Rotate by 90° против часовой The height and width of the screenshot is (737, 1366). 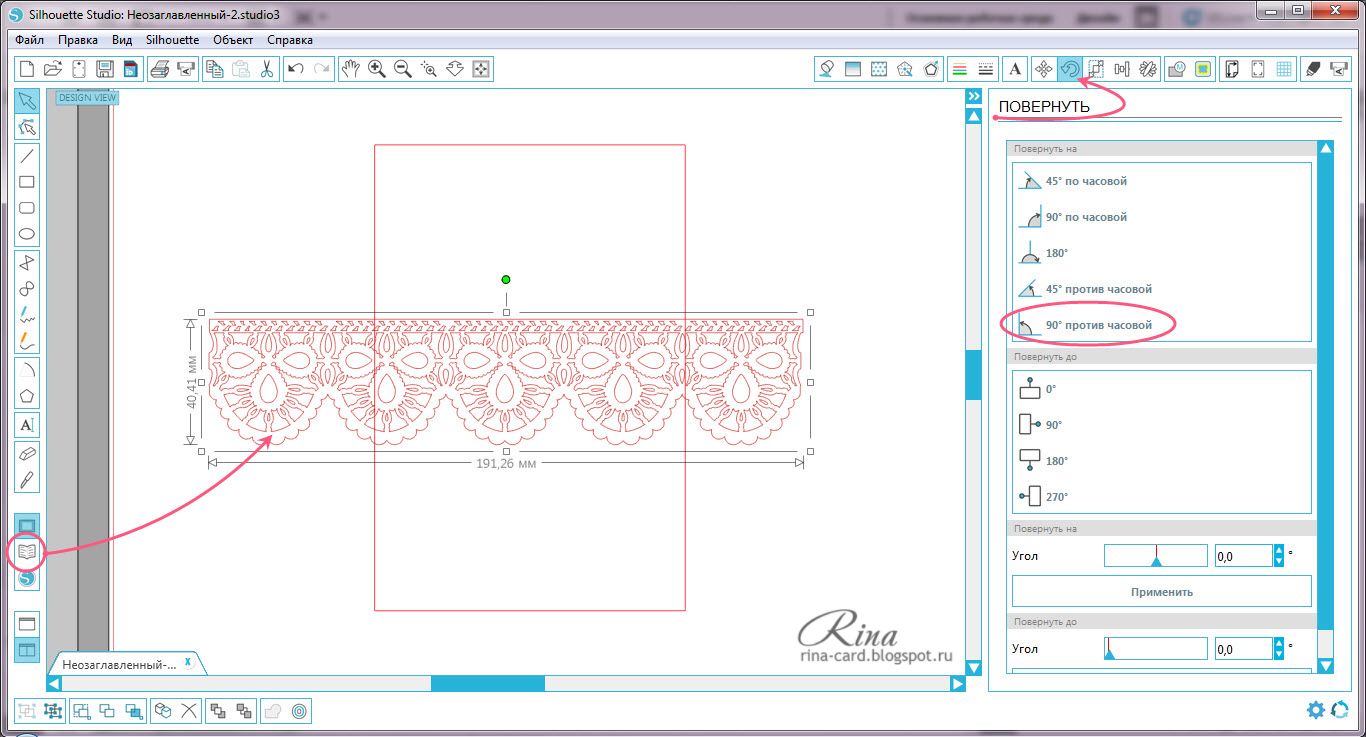(1084, 325)
